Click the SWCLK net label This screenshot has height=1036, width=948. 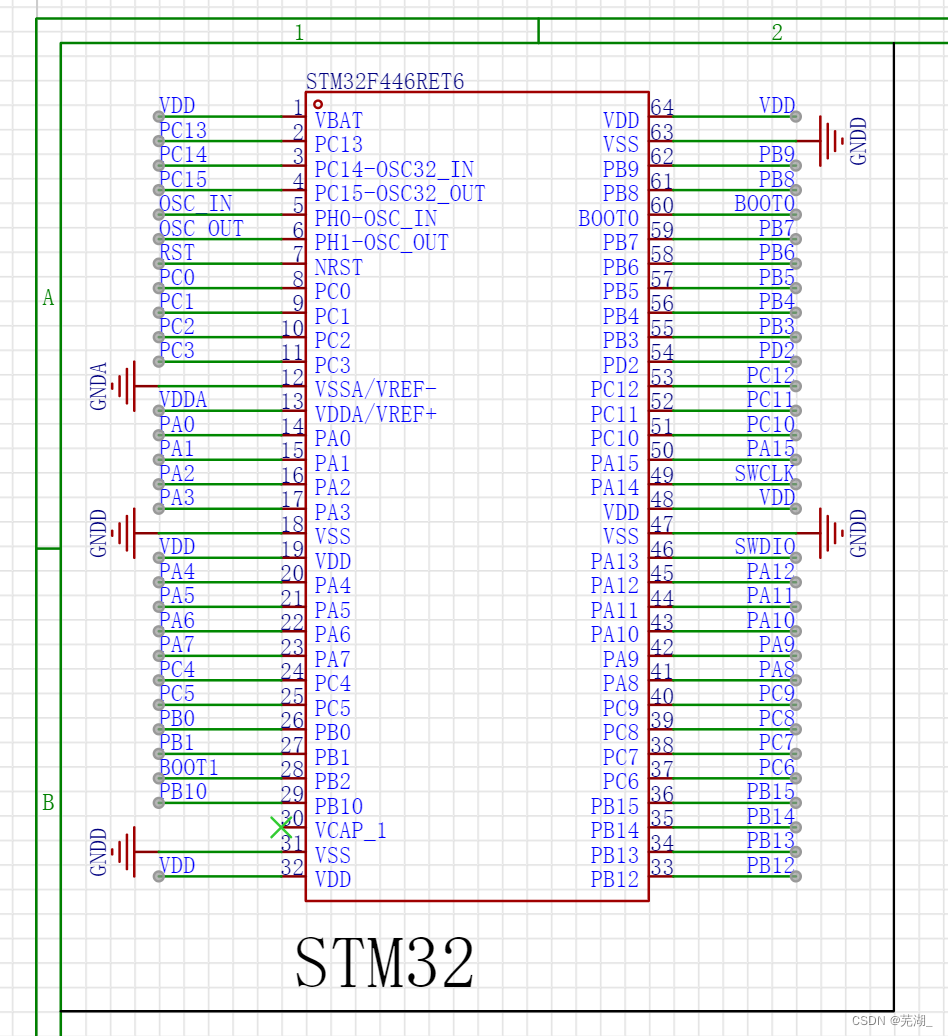[764, 473]
